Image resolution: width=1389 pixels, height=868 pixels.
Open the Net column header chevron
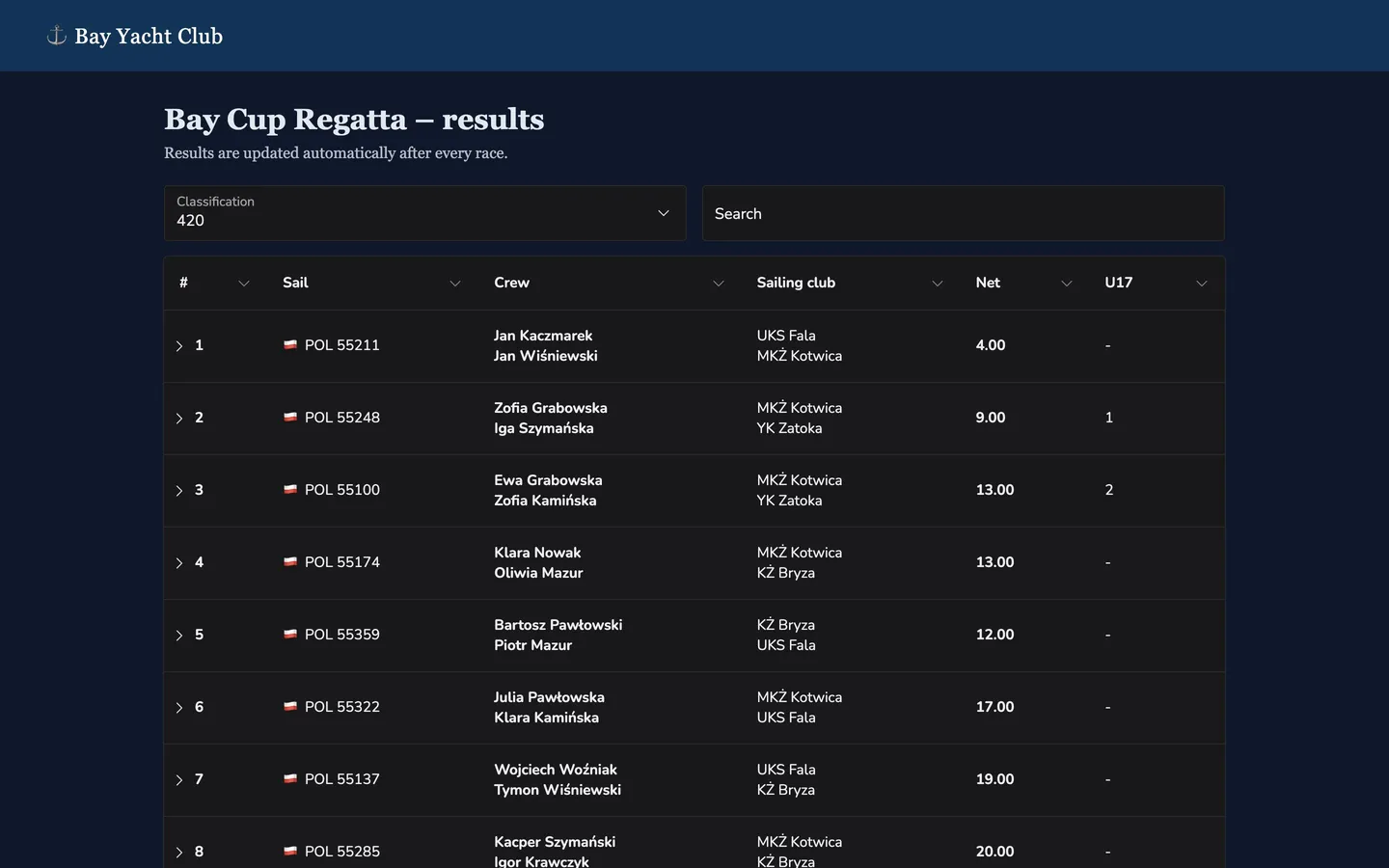click(1067, 283)
